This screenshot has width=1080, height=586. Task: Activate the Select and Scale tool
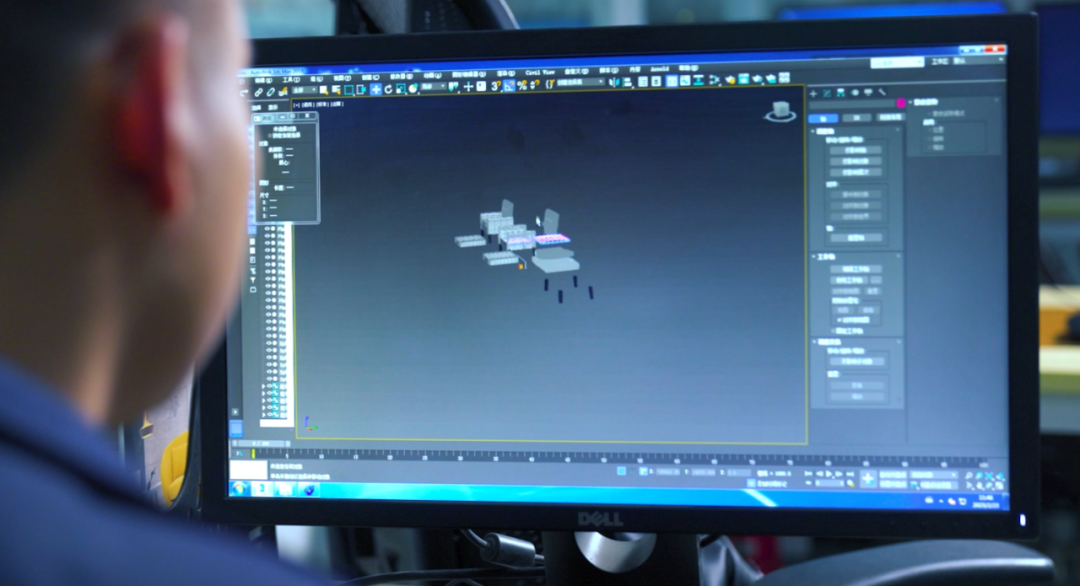[x=401, y=89]
